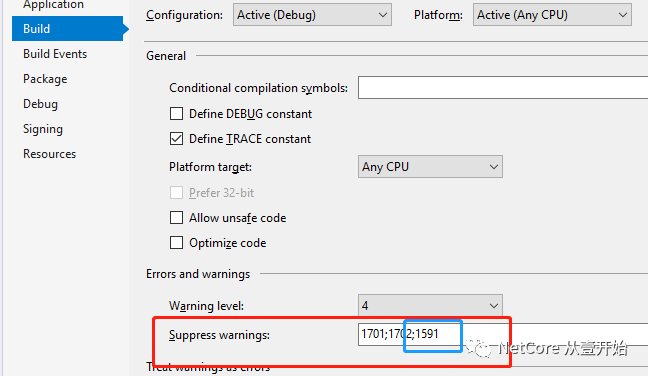Open the Application properties tab
648x376 pixels.
point(53,5)
